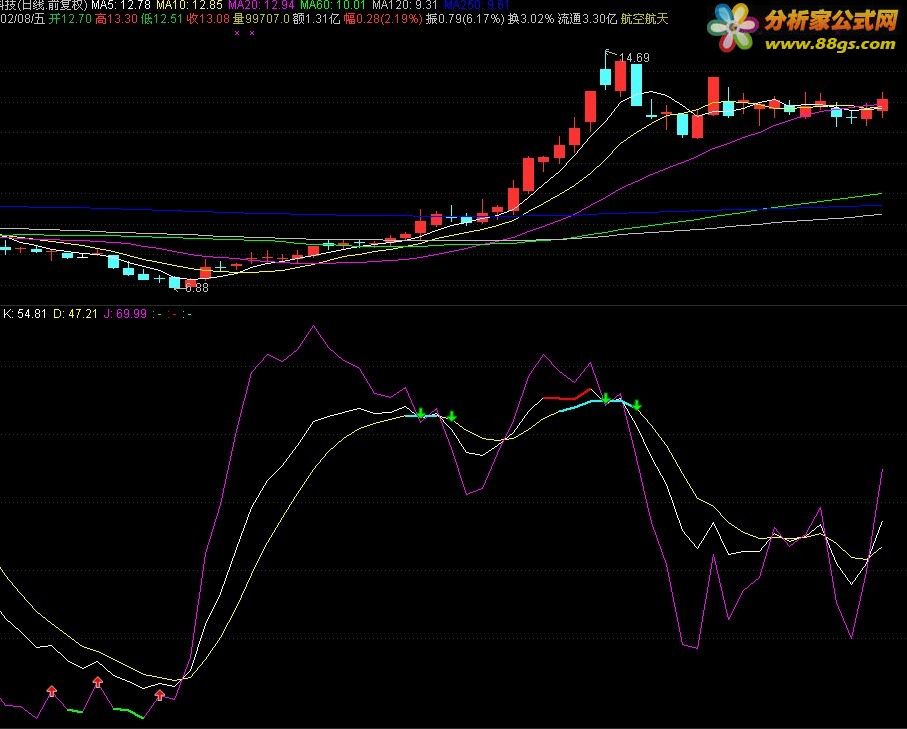This screenshot has height=729, width=907.
Task: Click the volume value 量99707.0
Action: [x=261, y=19]
